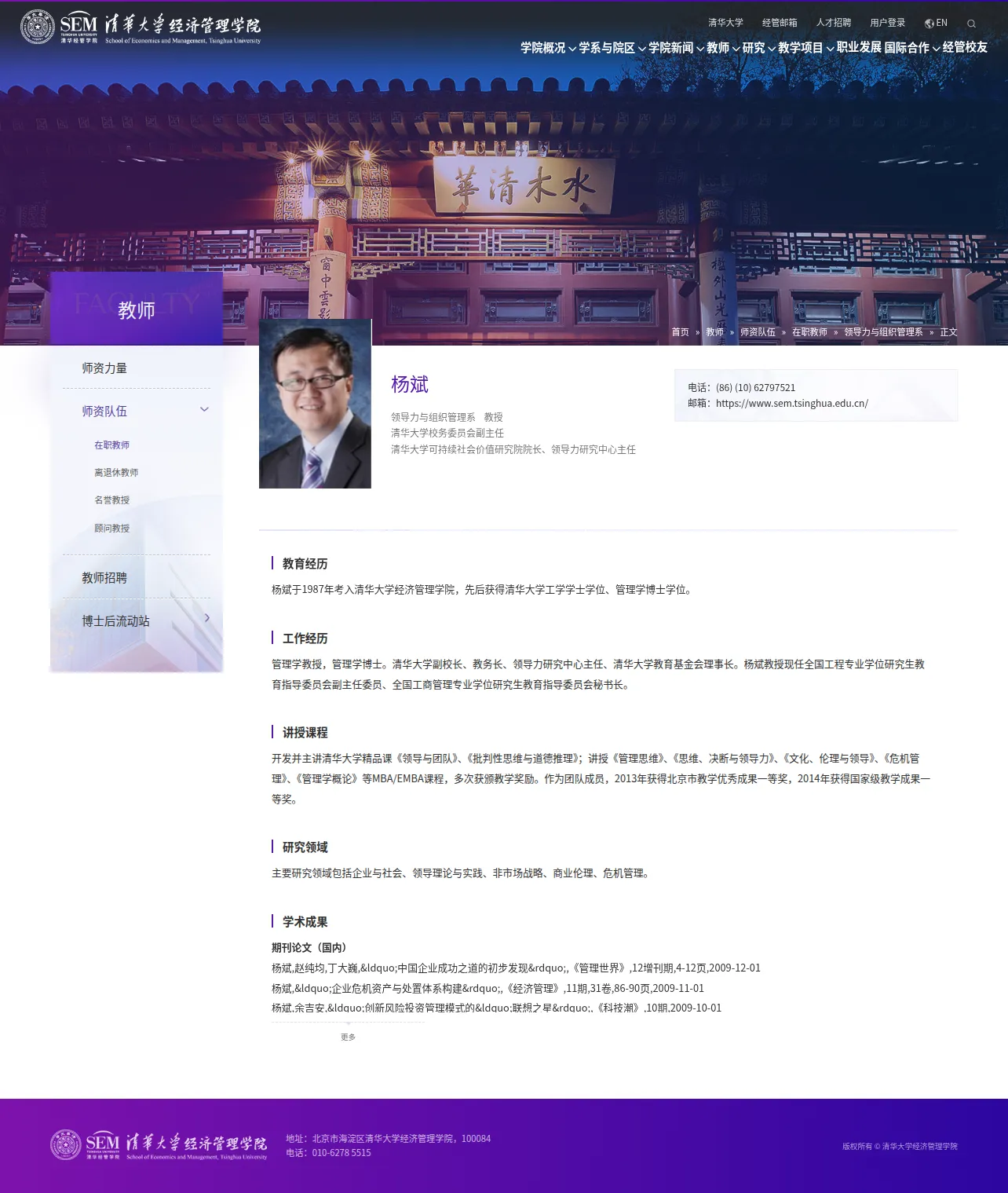1008x1193 pixels.
Task: Select 博士后流动站 in the sidebar
Action: point(115,621)
